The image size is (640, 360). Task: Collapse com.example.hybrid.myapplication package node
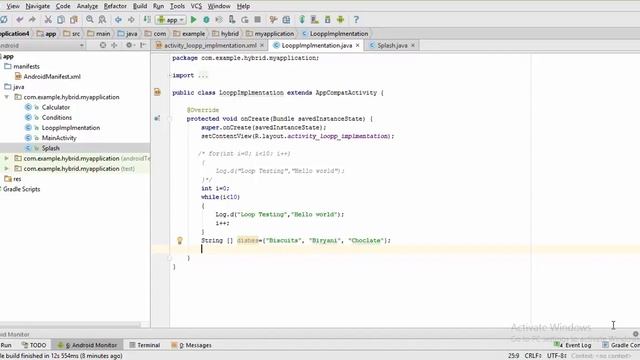coord(7,97)
